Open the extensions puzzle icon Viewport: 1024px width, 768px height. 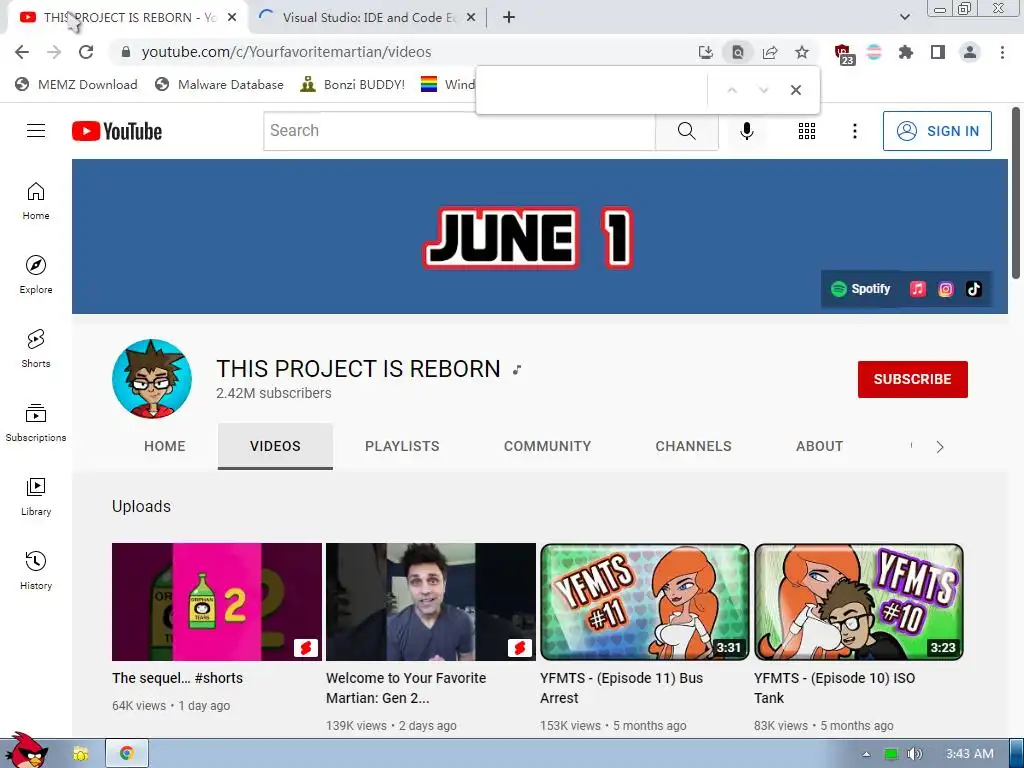tap(906, 52)
